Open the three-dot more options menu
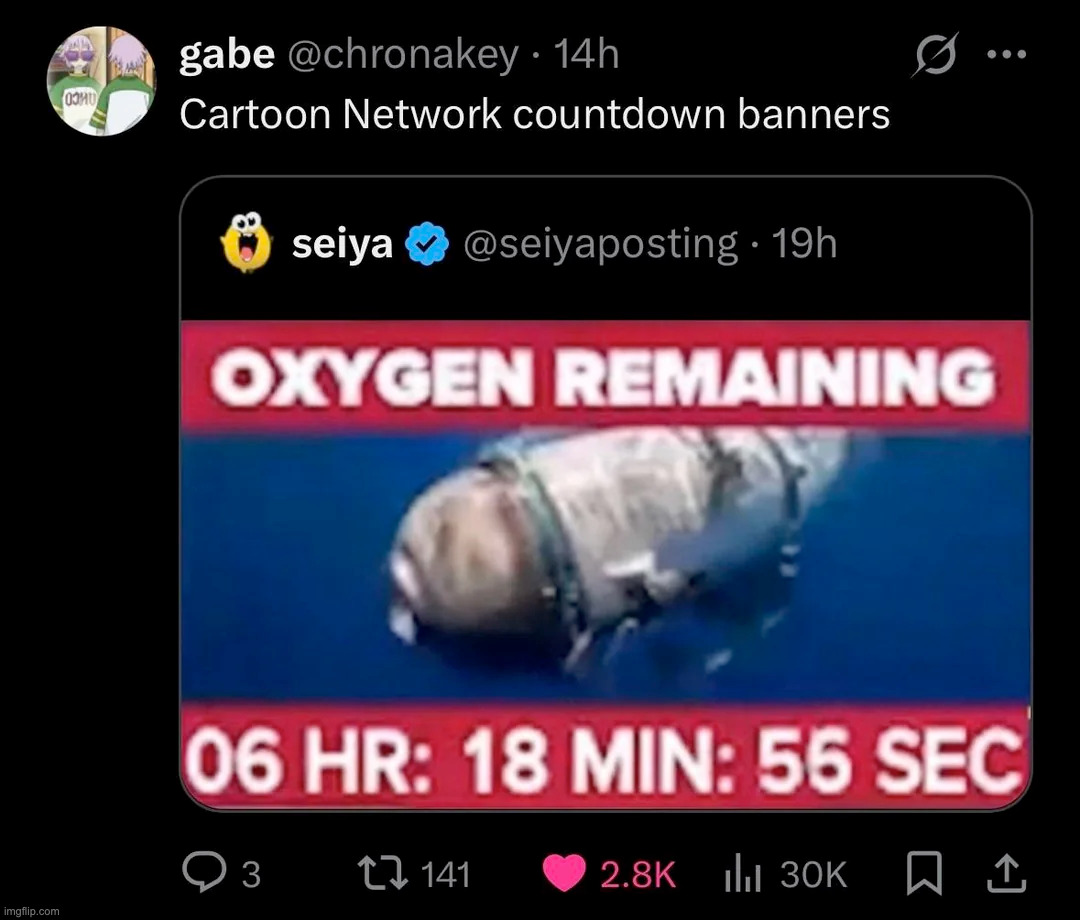This screenshot has width=1080, height=920. (1007, 56)
